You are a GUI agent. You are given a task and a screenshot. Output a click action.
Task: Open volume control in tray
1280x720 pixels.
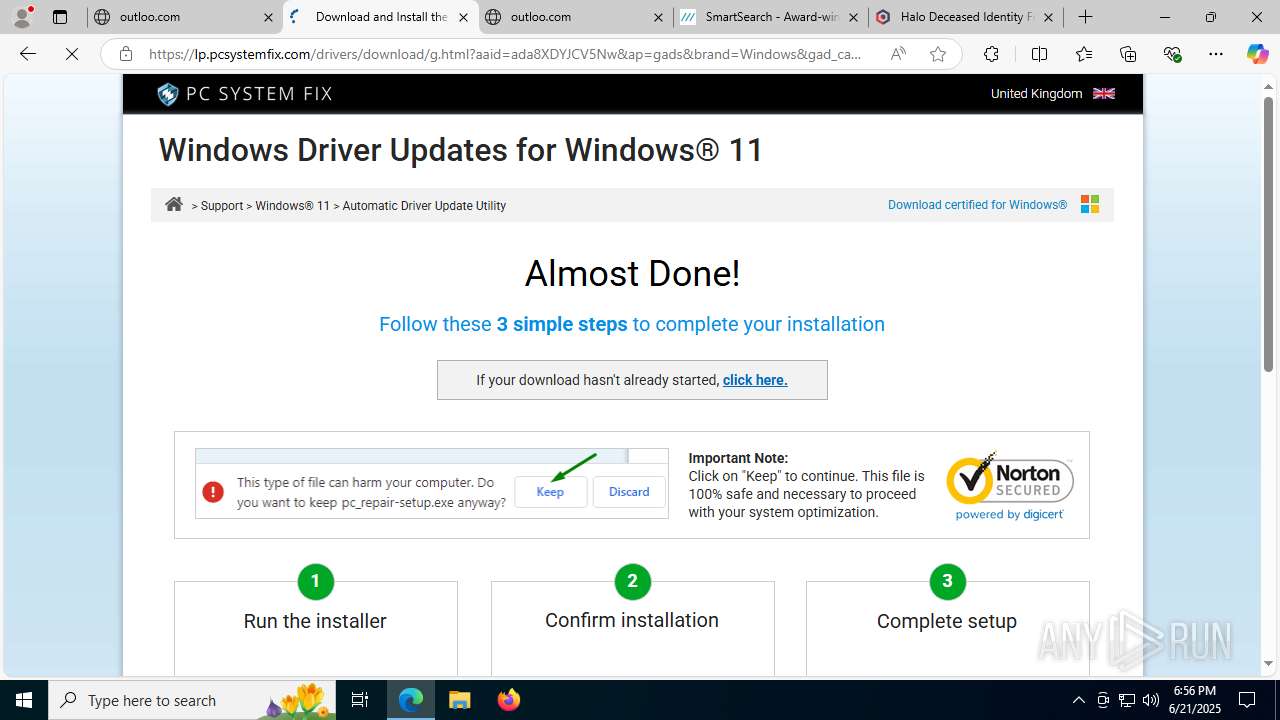[x=1151, y=700]
